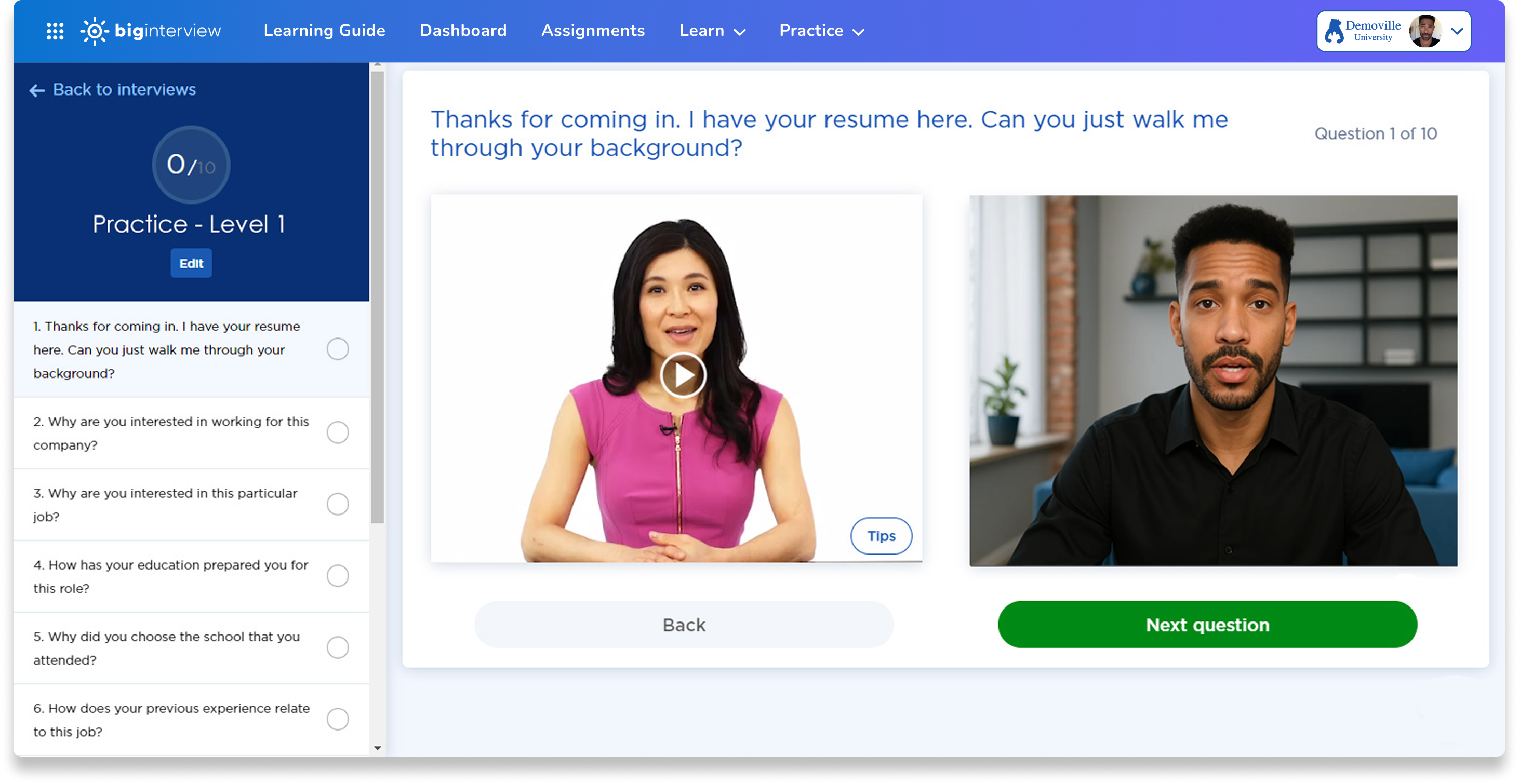Open account dropdown chevron at top right
Viewport: 1519px width, 784px height.
[x=1457, y=31]
